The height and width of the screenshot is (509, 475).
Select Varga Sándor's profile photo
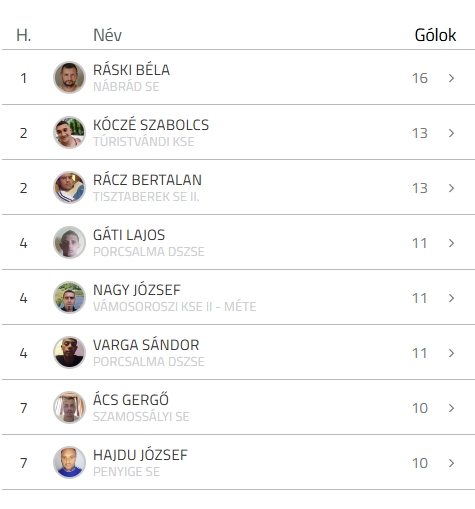[69, 352]
